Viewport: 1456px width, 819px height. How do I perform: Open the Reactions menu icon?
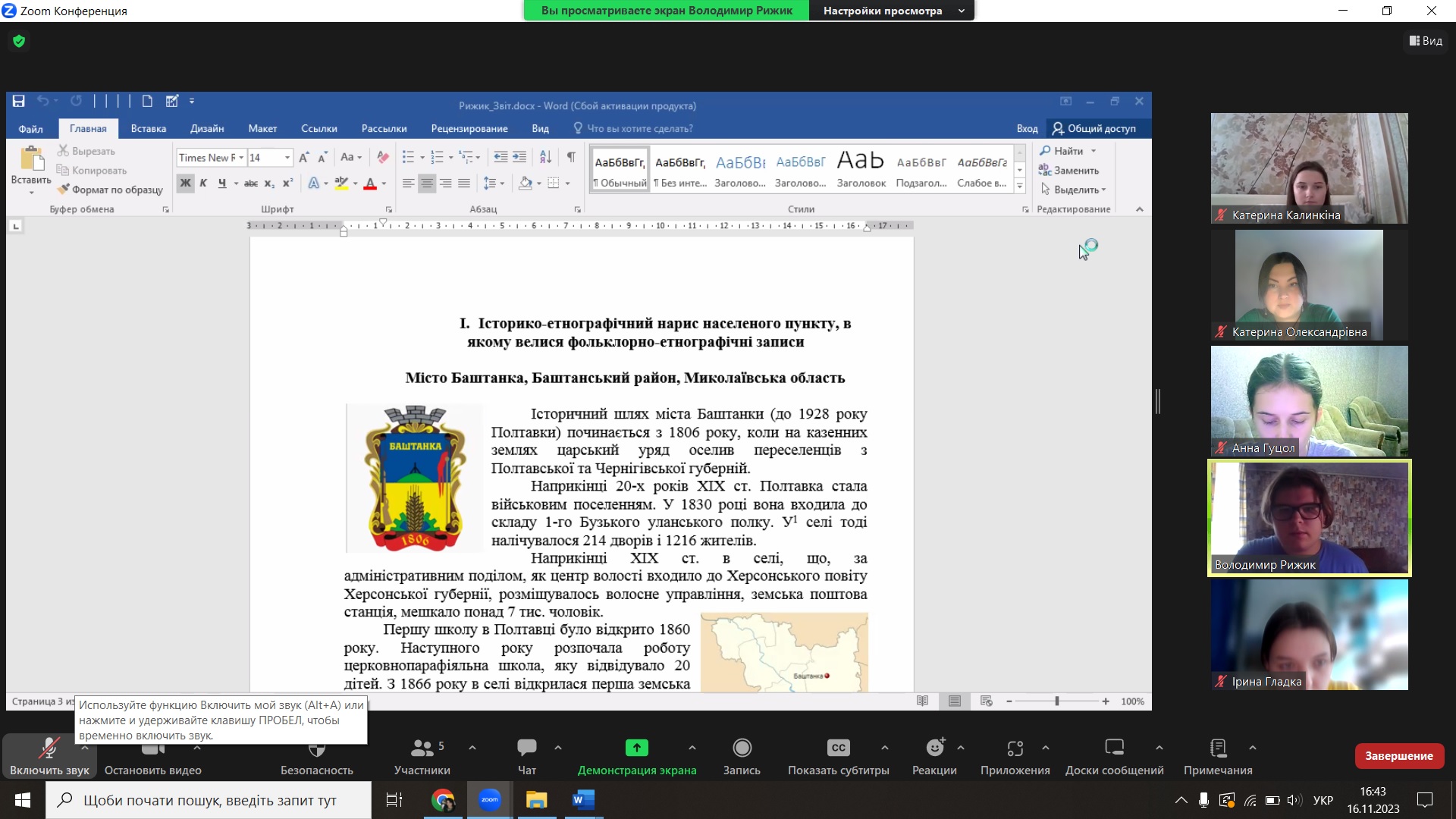point(934,748)
